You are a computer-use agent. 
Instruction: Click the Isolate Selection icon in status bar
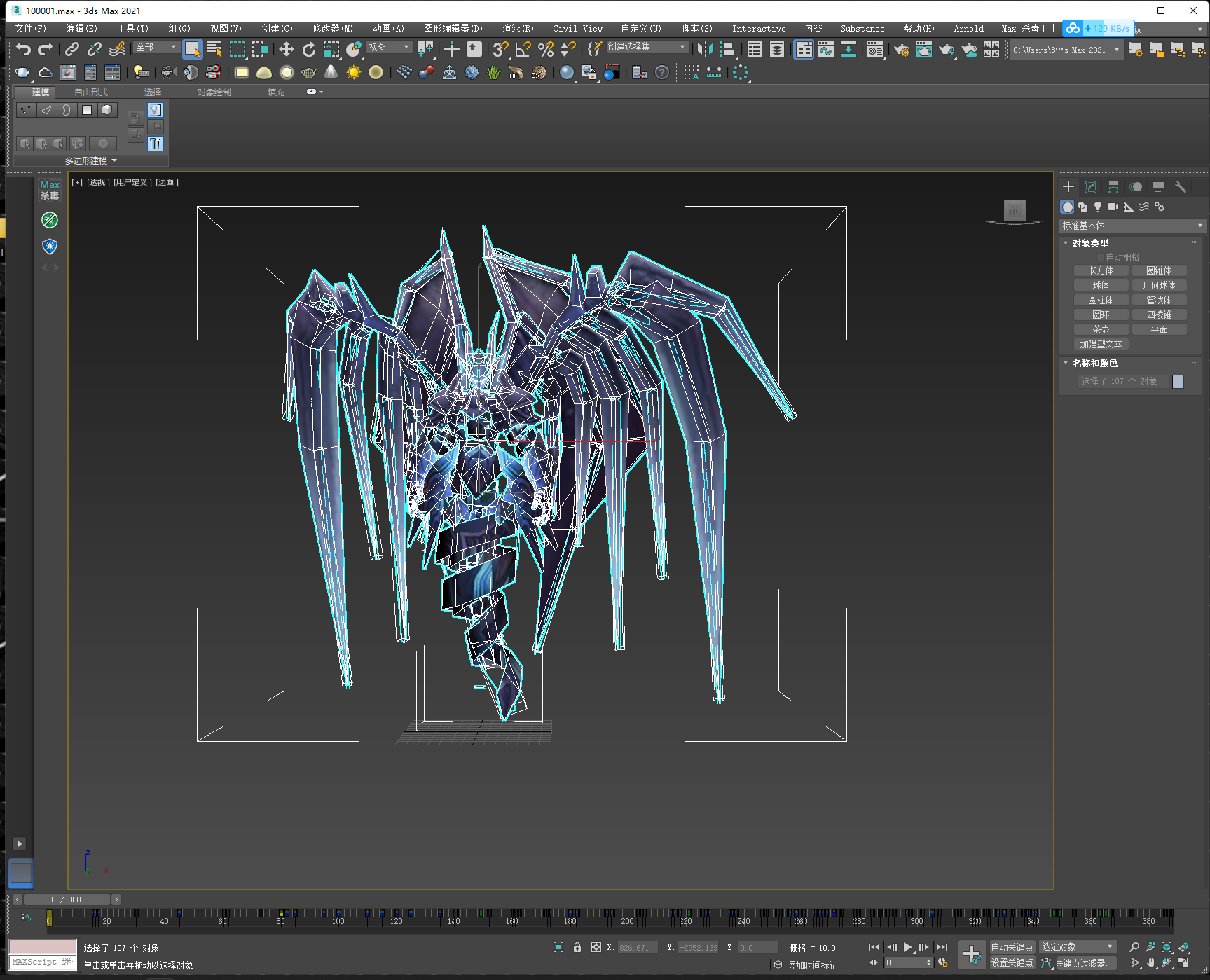(558, 947)
